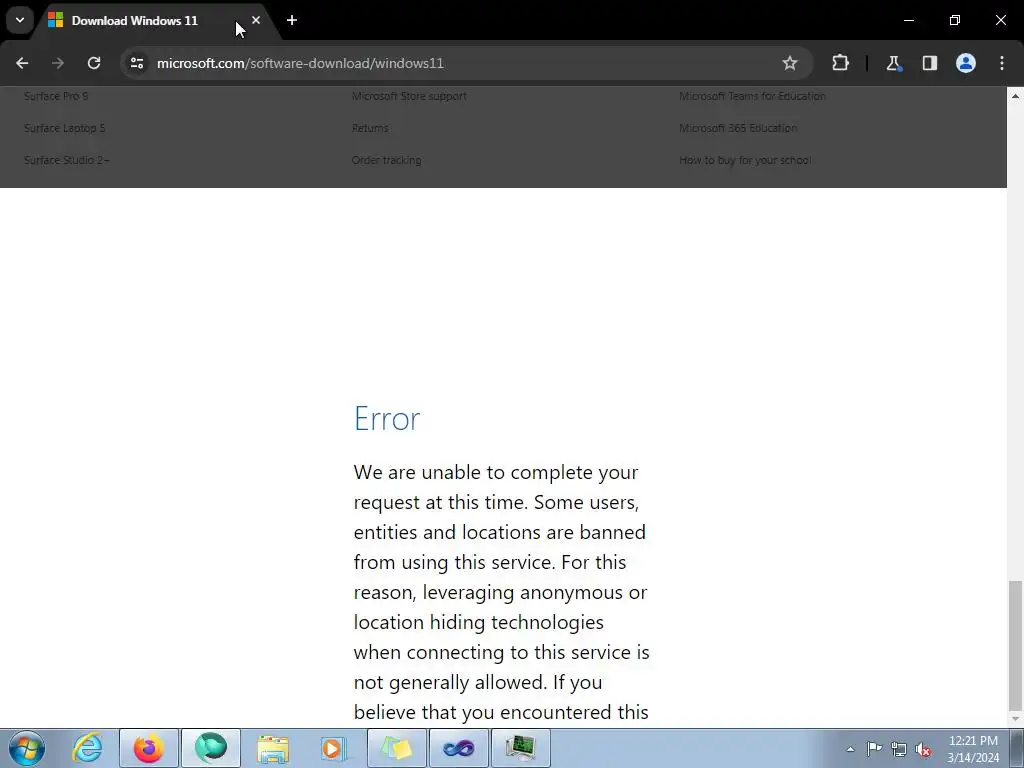Show hidden system tray icons
The image size is (1024, 768).
click(x=850, y=749)
